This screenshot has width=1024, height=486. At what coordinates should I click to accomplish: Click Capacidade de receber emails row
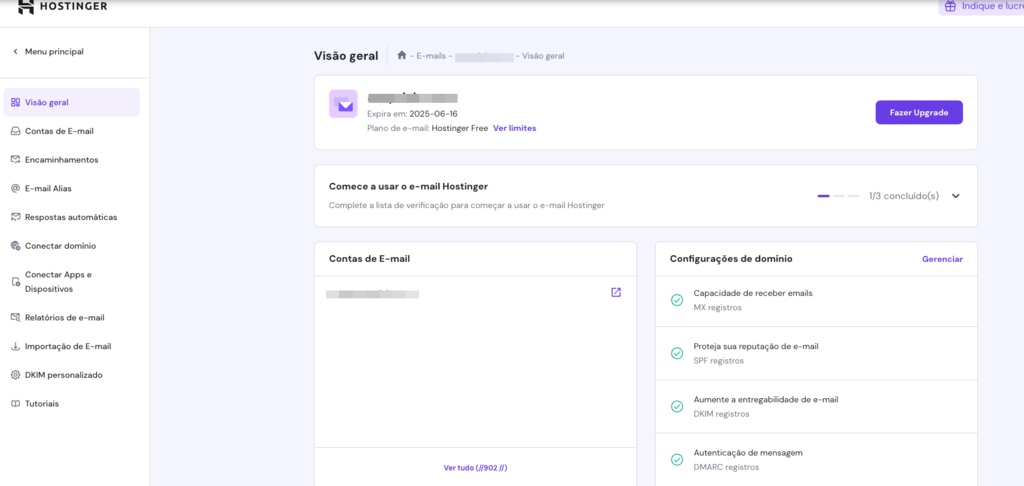816,300
